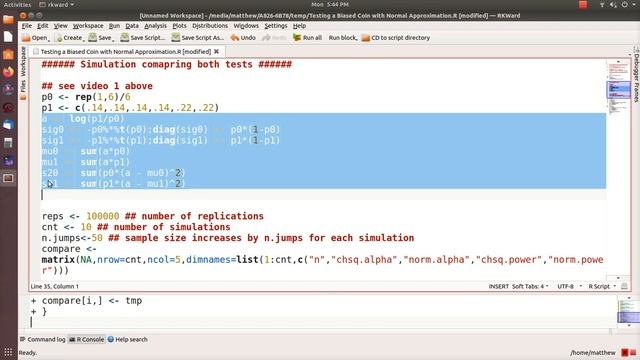Click 'cnt <- 10' code line

point(136,227)
